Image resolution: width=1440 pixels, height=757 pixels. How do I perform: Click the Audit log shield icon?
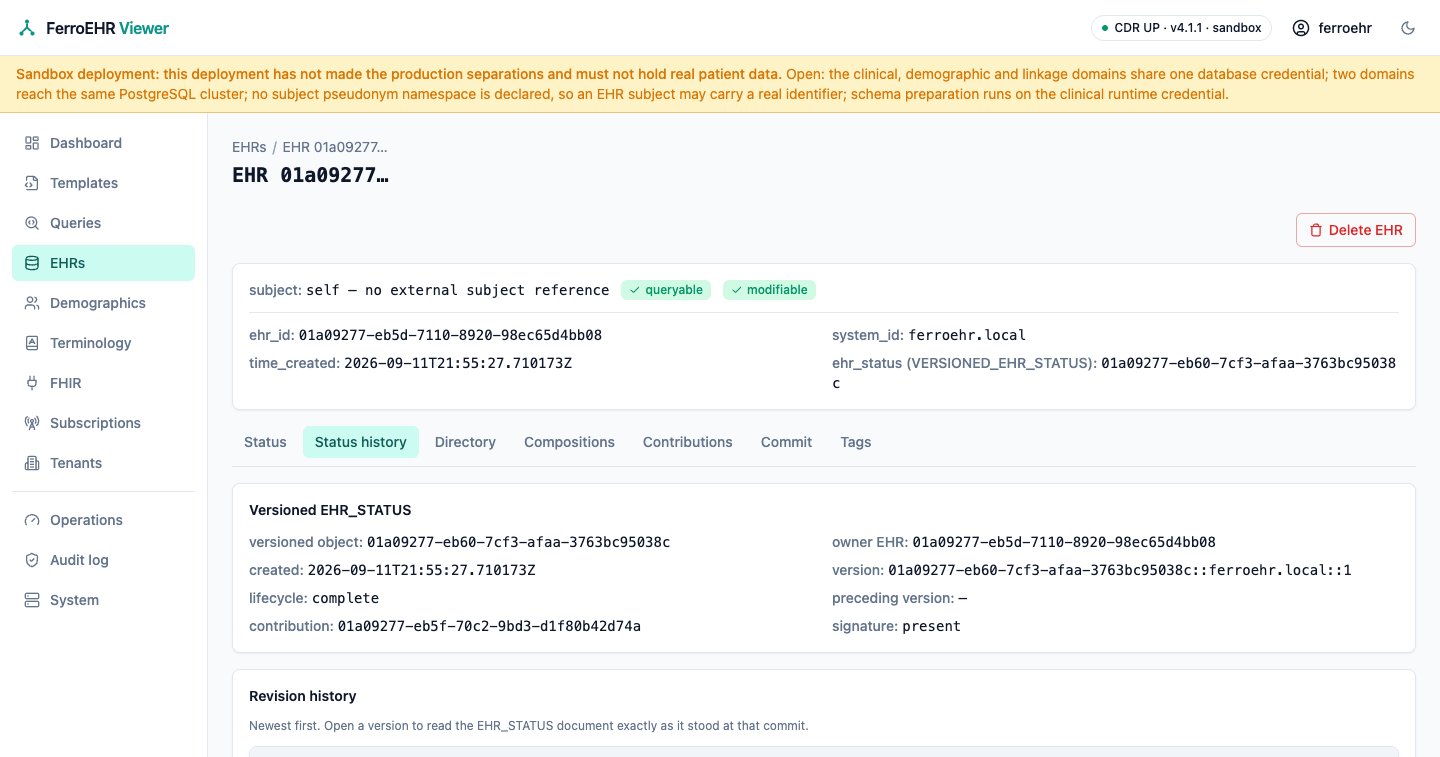tap(32, 560)
